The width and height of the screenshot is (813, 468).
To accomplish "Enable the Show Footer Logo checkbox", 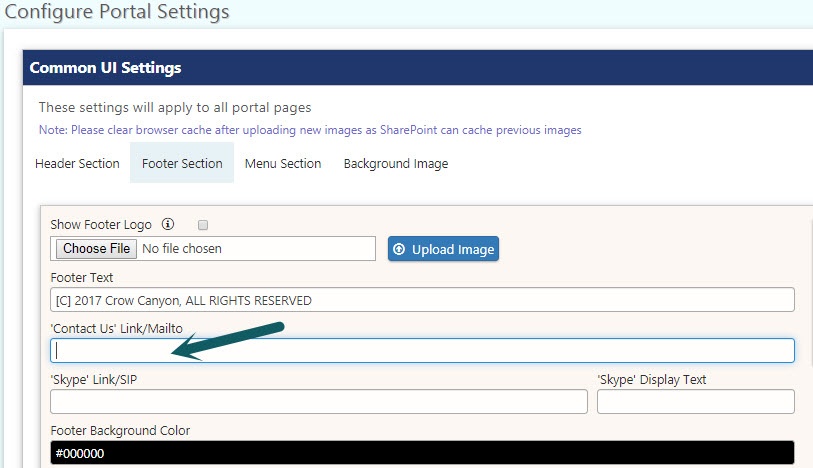I will [203, 224].
